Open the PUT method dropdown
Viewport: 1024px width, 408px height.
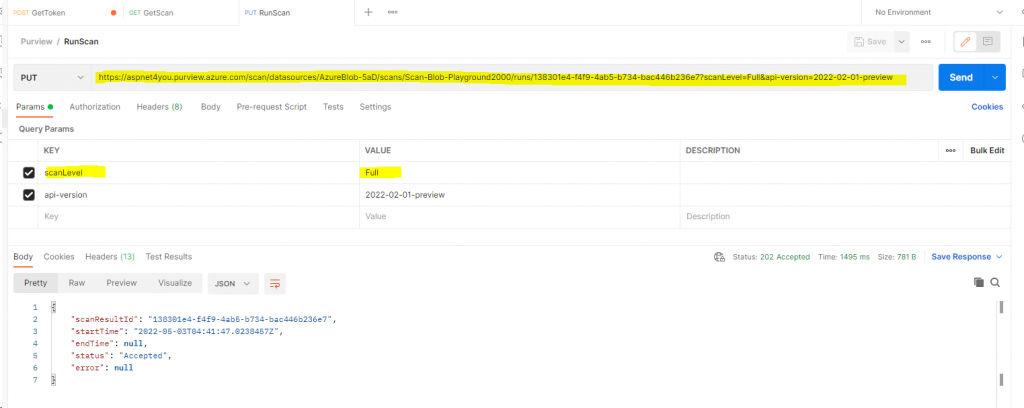coord(53,78)
